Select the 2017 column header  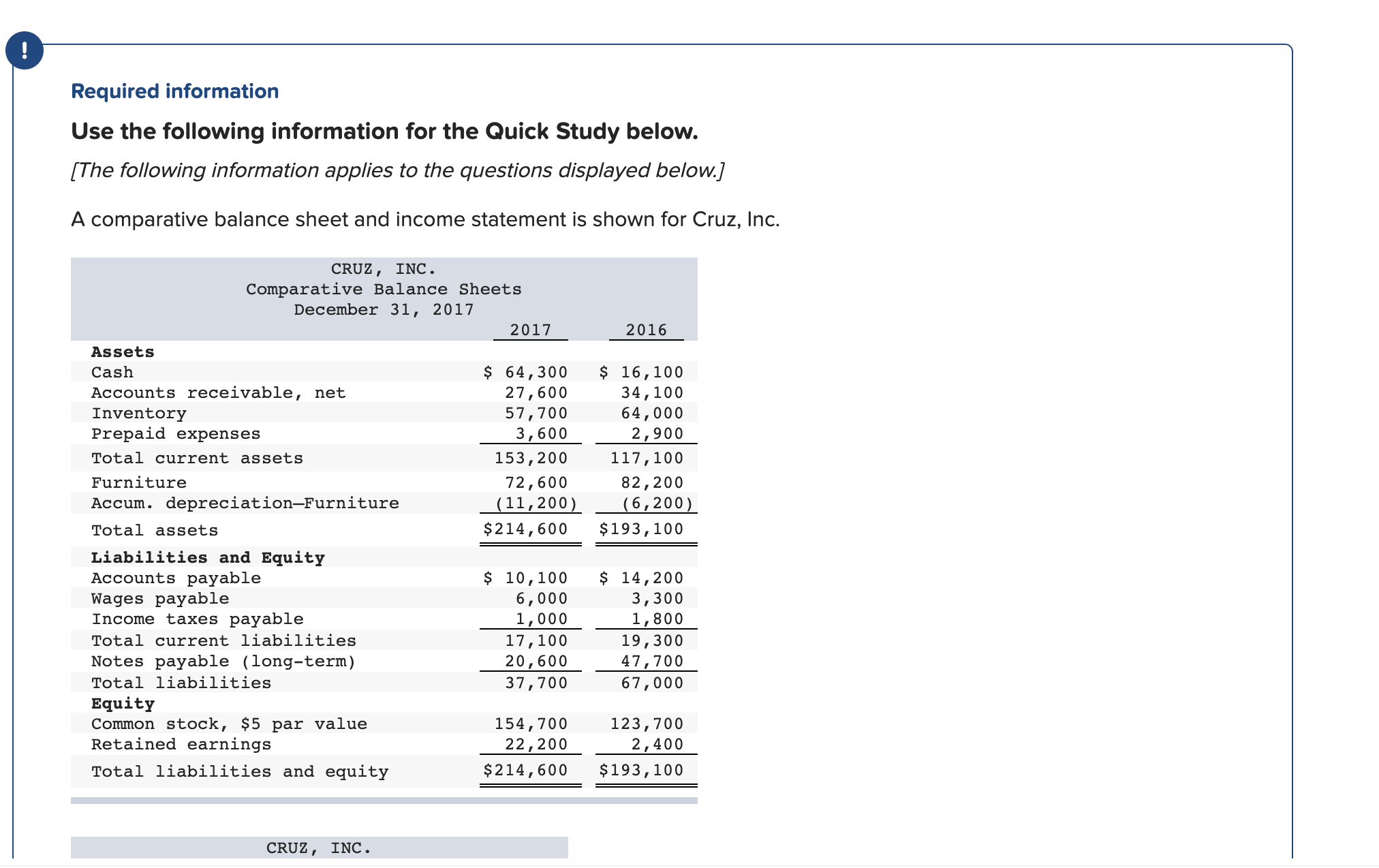[x=531, y=330]
